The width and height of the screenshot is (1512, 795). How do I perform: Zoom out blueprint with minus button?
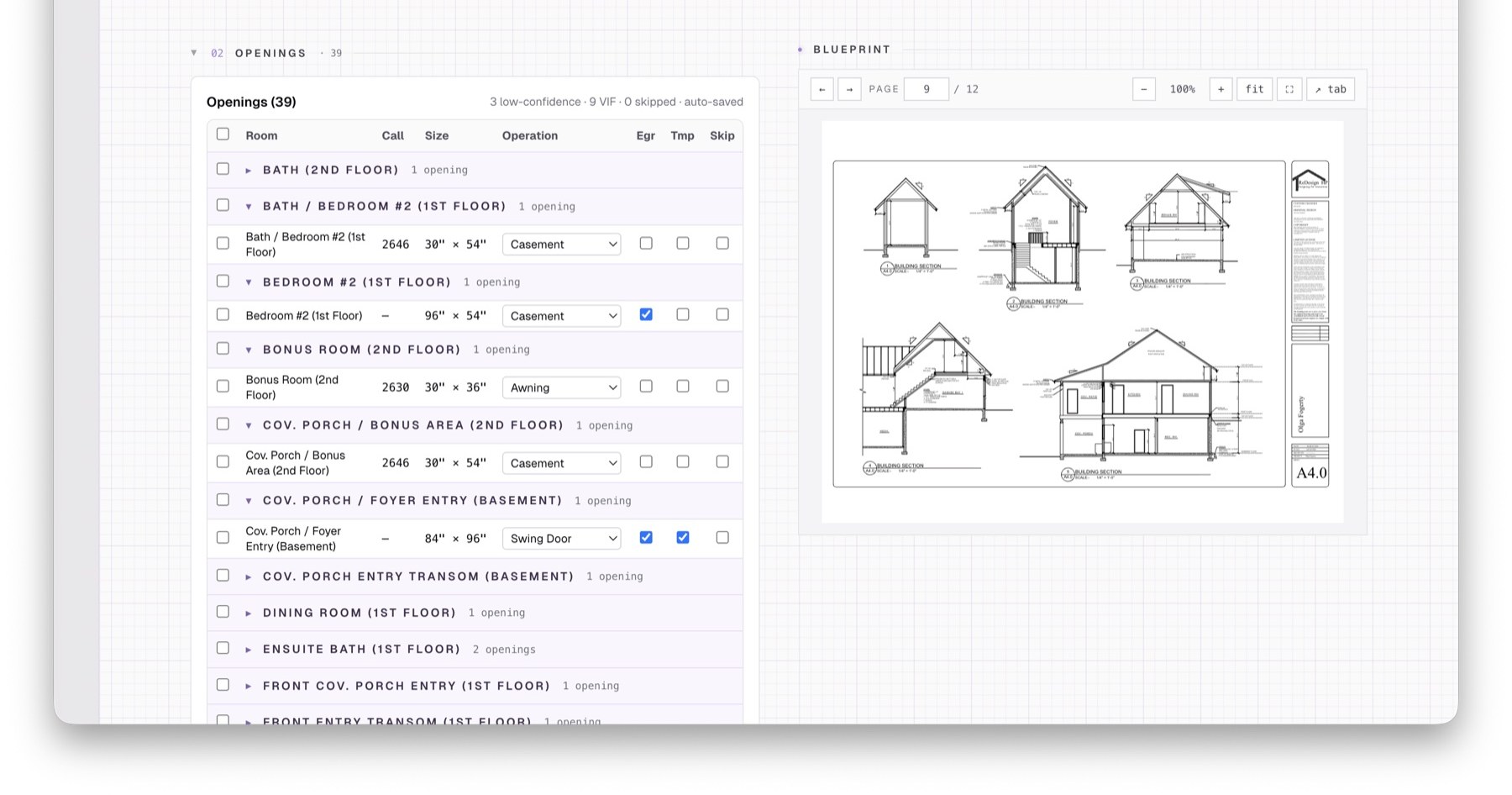click(1143, 89)
